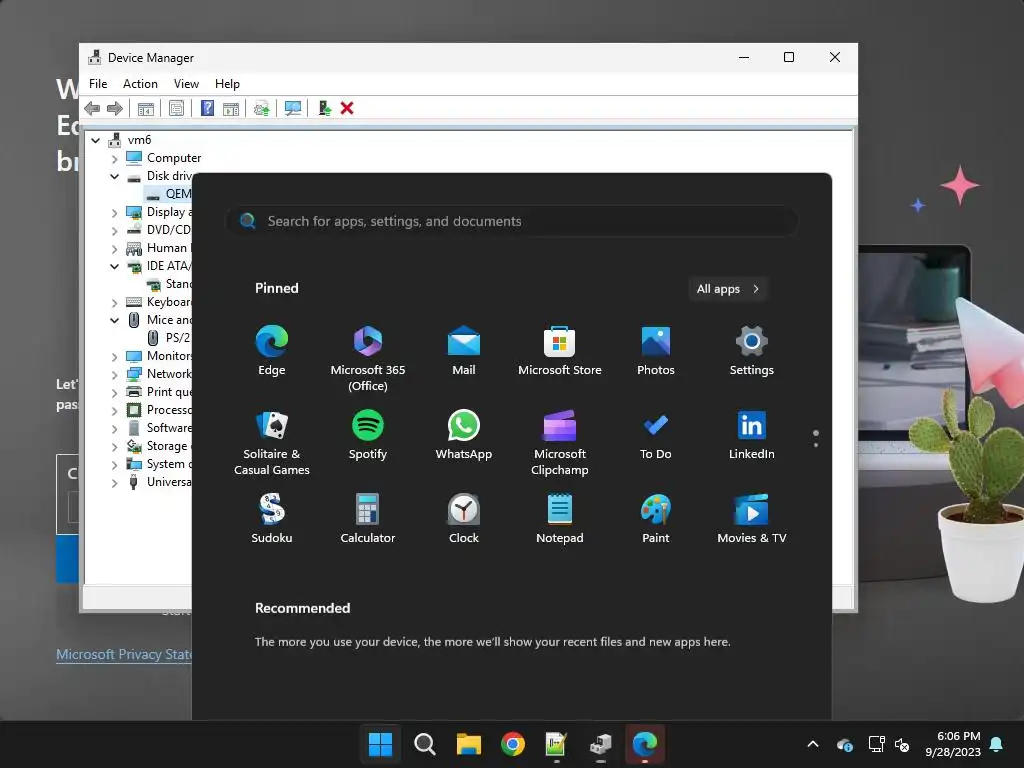Open Notepad from pinned apps

coord(560,519)
